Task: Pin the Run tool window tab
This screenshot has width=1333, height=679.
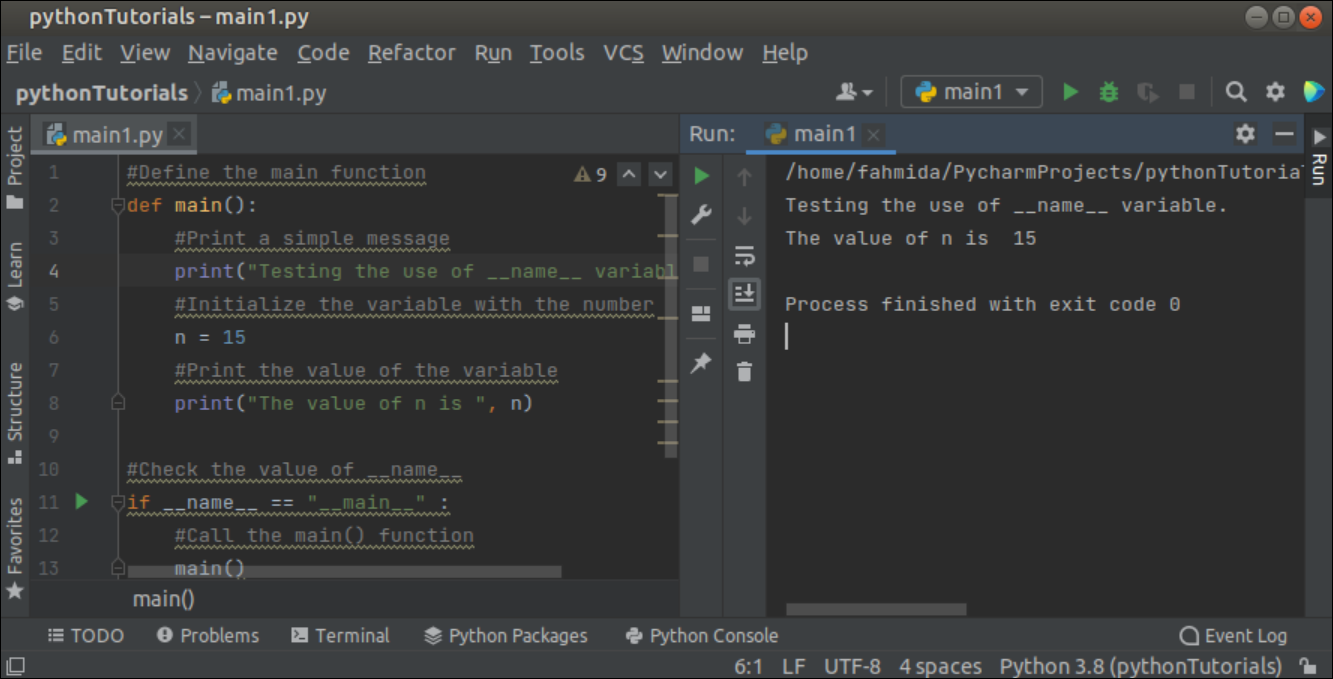Action: 701,363
